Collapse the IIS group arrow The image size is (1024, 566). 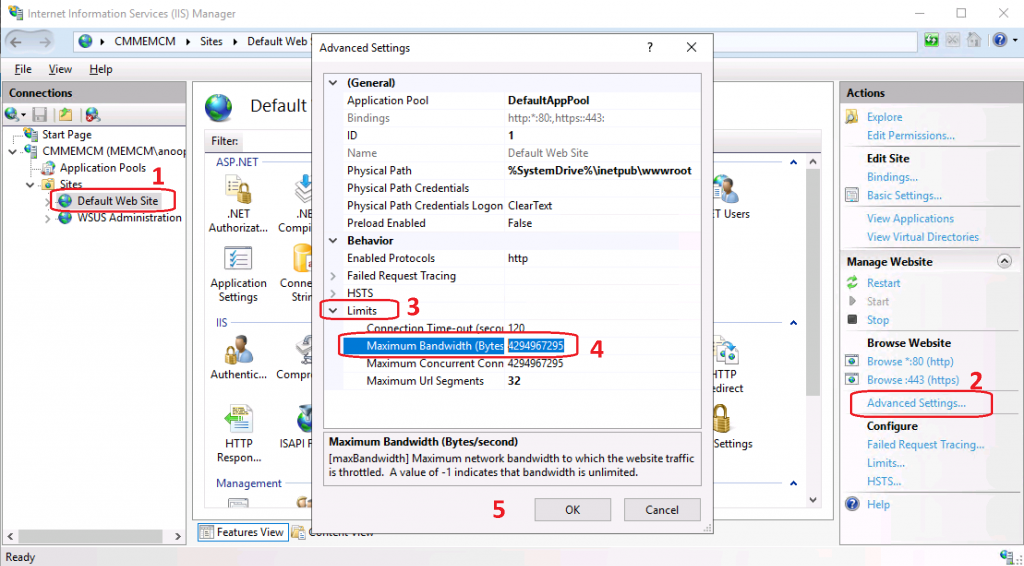pos(793,322)
